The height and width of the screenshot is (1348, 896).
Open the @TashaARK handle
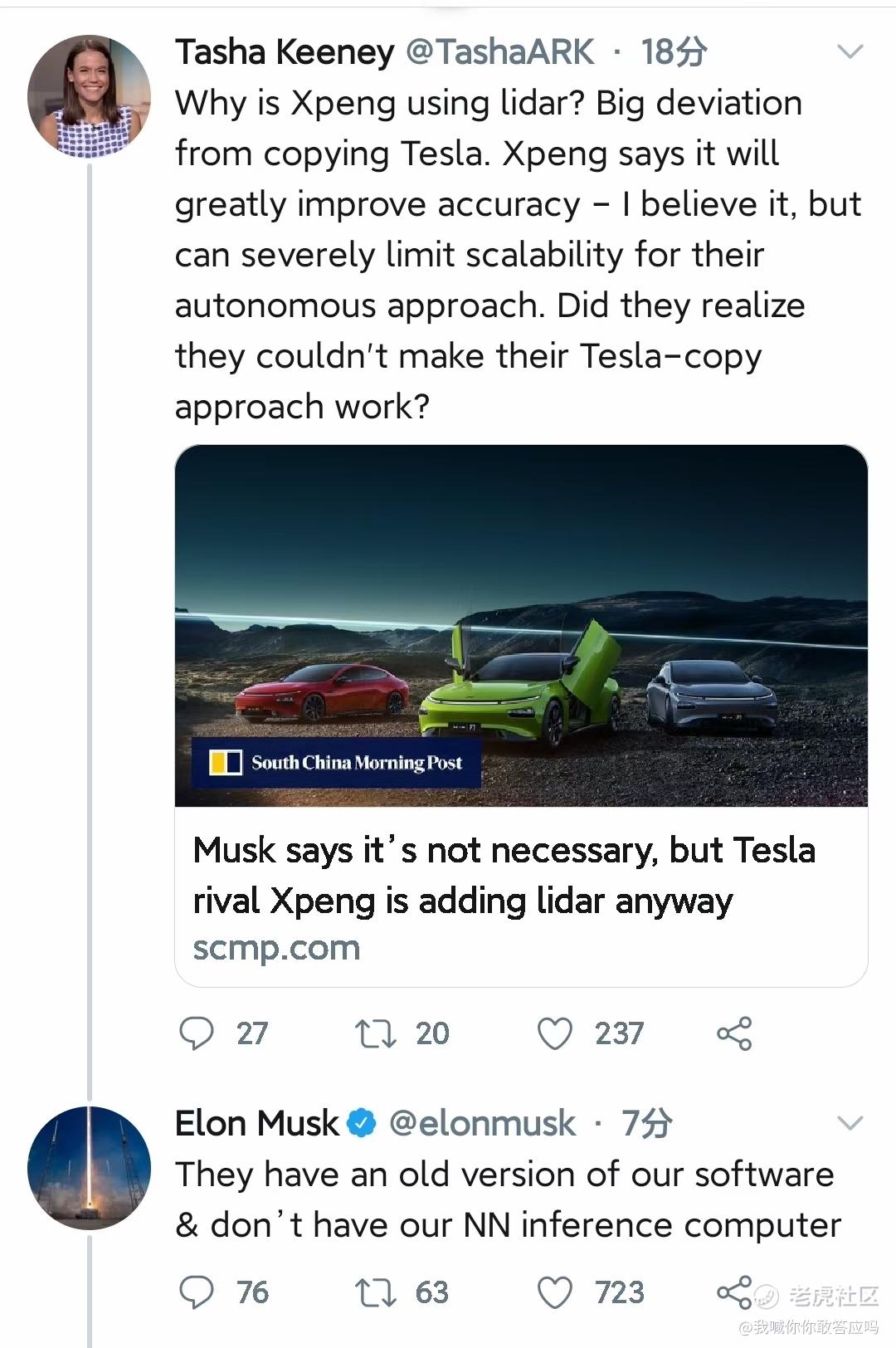(500, 52)
